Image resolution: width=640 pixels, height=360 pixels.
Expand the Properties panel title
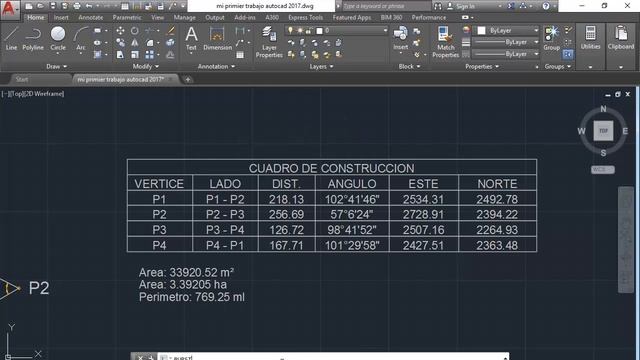pyautogui.click(x=482, y=66)
